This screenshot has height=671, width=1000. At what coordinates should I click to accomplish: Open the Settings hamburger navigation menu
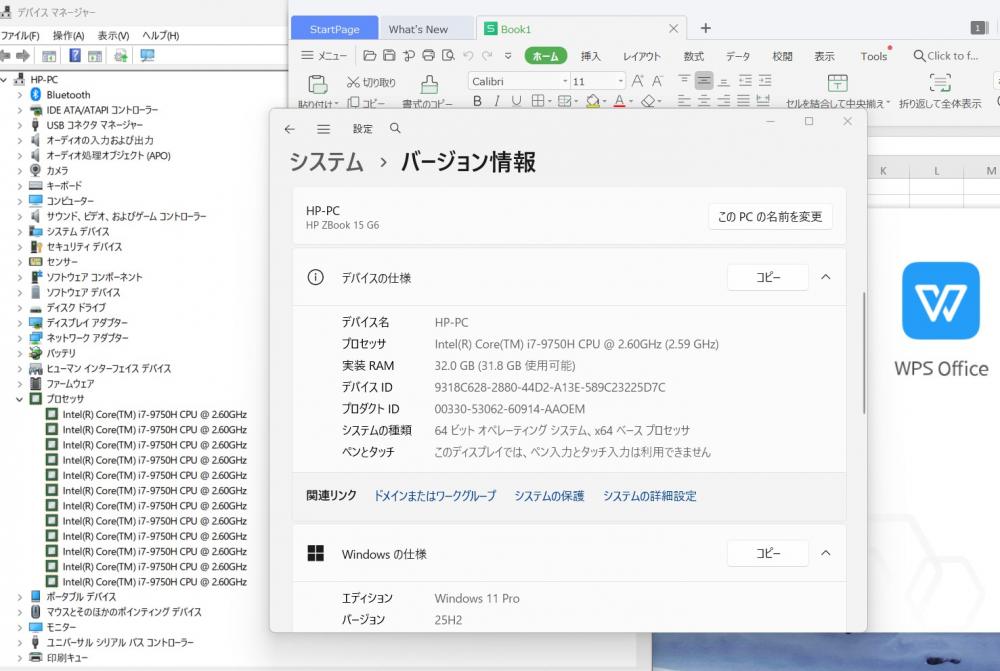pos(323,129)
